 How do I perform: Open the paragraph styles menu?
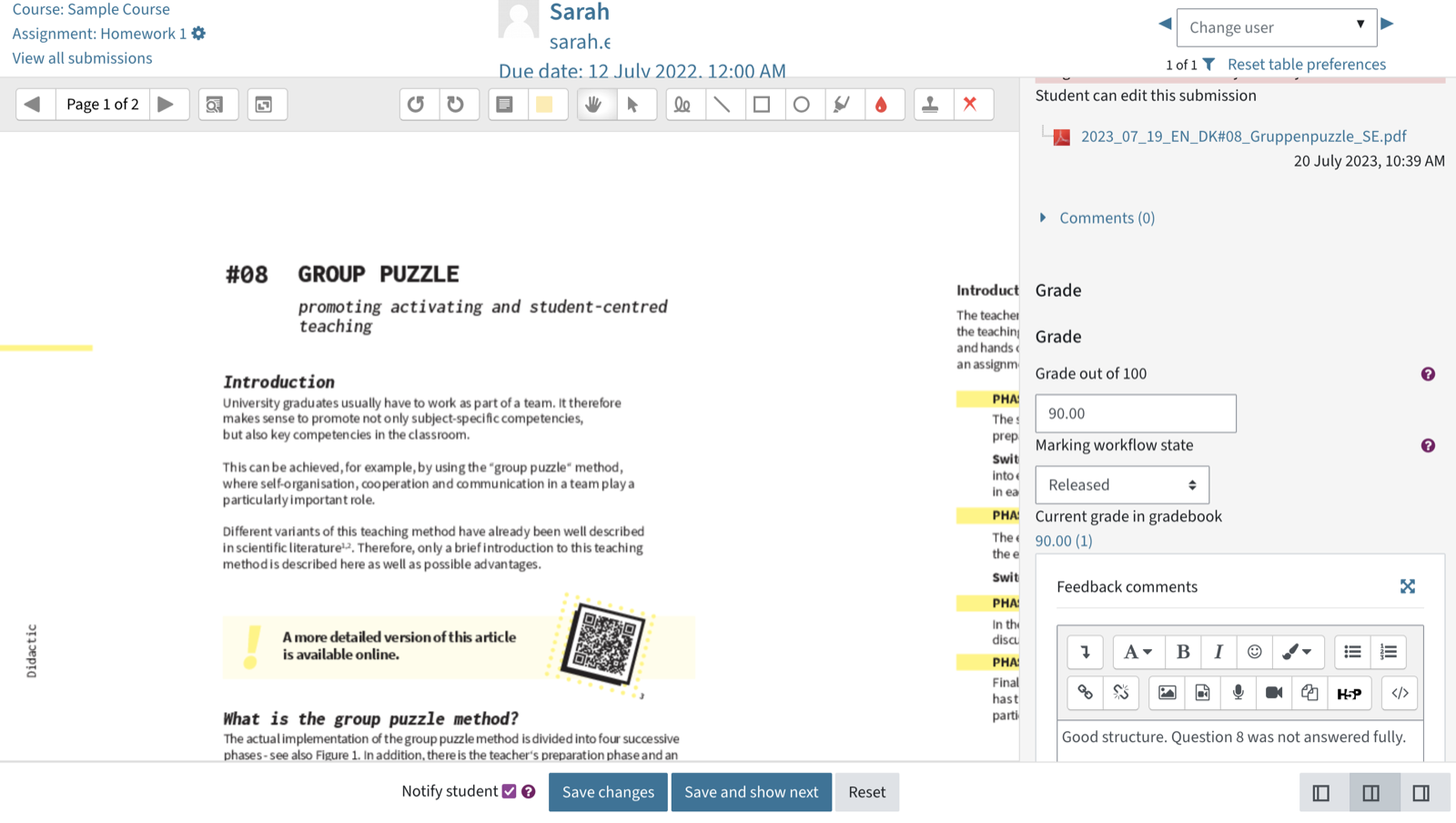(1137, 652)
